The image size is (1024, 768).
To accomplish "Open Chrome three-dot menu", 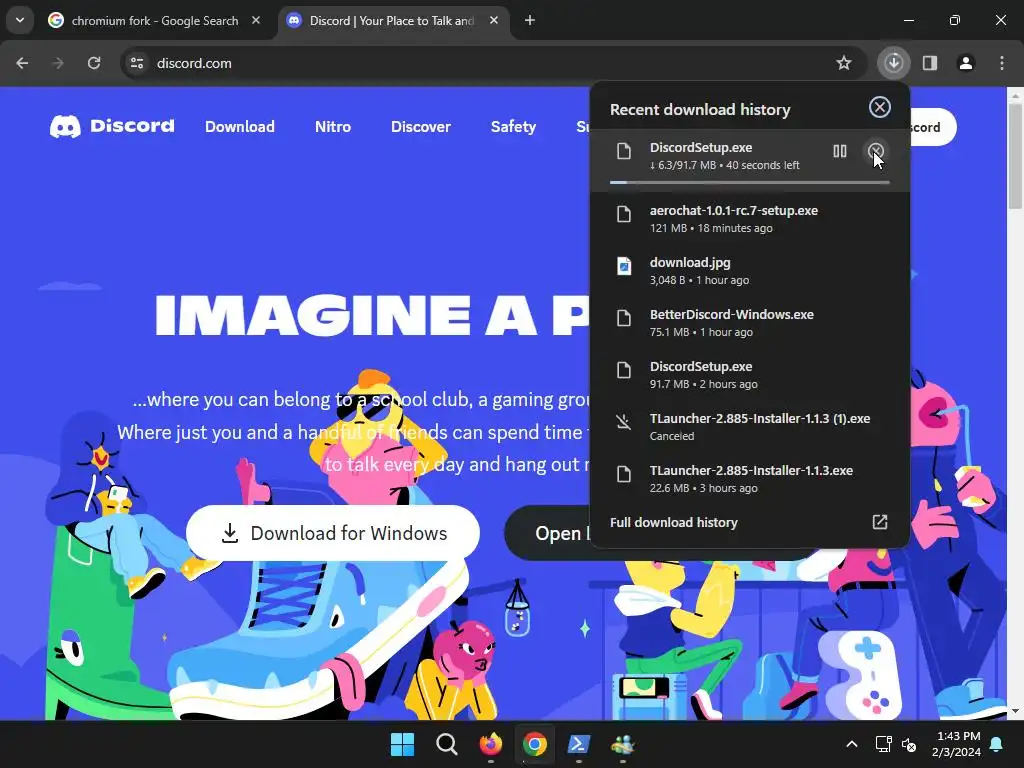I will 1001,63.
